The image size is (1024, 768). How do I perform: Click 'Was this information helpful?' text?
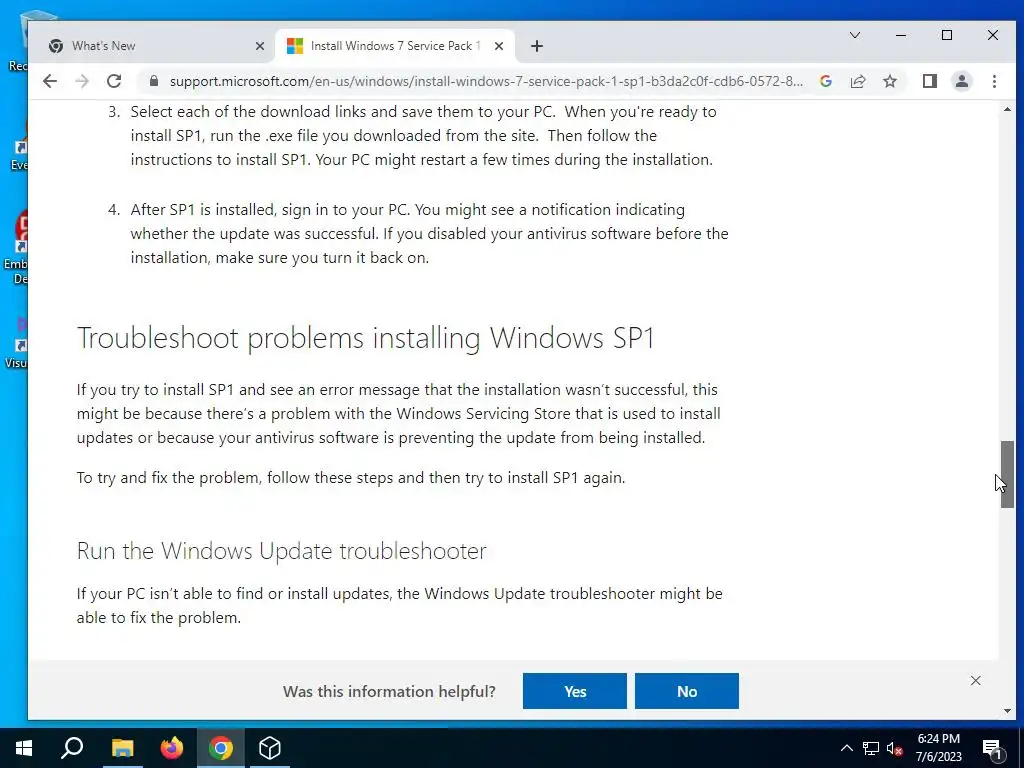(389, 691)
